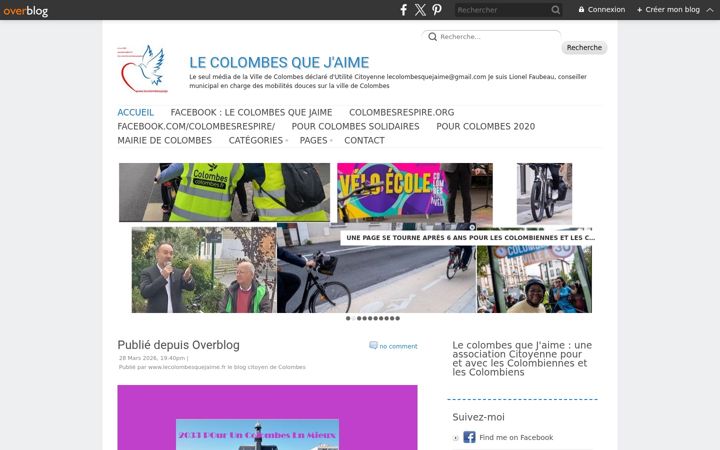Click the Recherche button
Screen dimensions: 720x450
coord(584,47)
